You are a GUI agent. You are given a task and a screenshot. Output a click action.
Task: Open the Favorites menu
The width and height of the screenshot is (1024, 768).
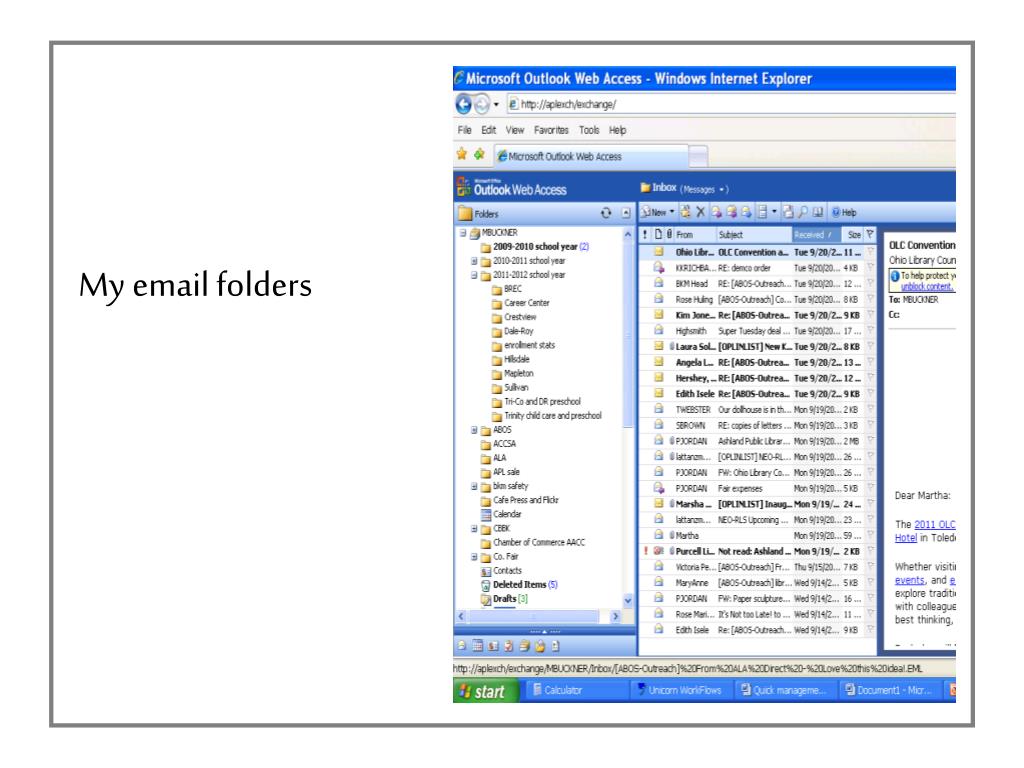pyautogui.click(x=551, y=130)
